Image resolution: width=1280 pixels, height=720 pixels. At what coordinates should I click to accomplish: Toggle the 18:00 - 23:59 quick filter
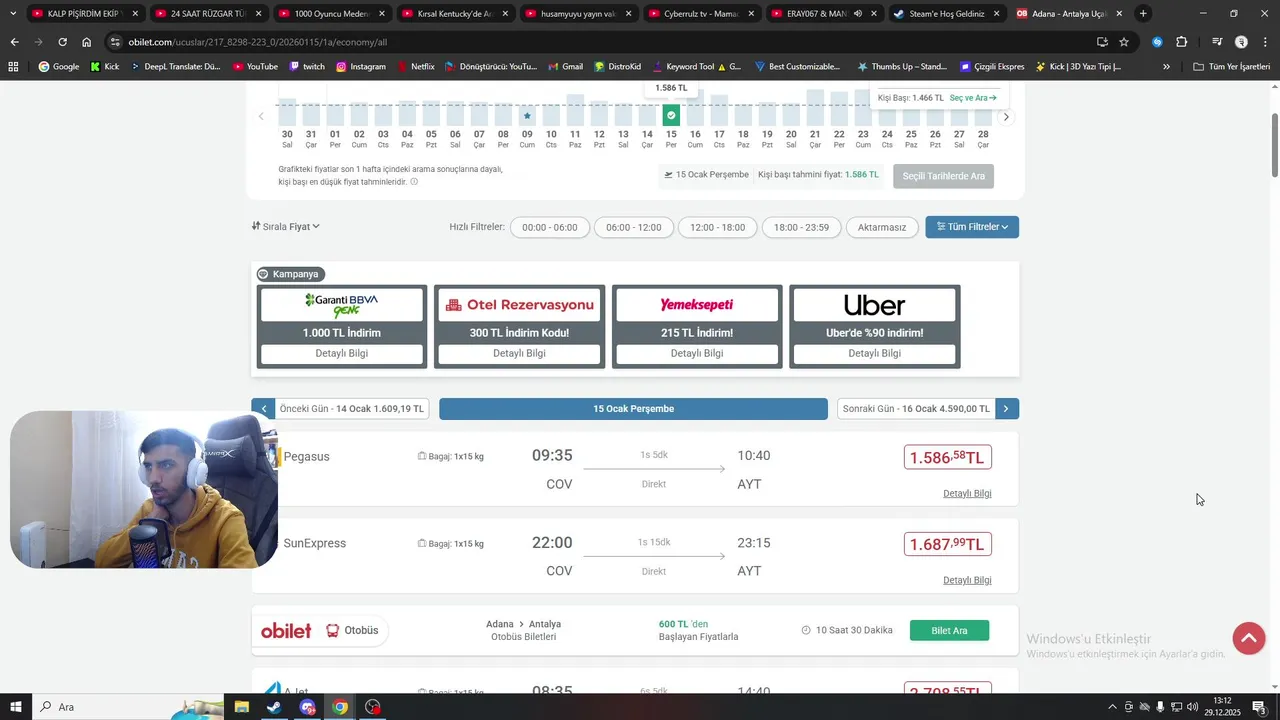tap(801, 227)
